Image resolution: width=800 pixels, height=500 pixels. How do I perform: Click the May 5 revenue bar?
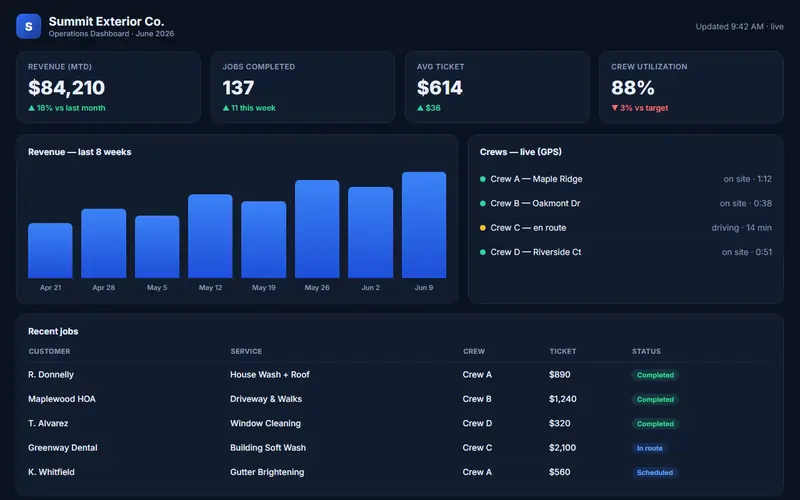pyautogui.click(x=157, y=247)
